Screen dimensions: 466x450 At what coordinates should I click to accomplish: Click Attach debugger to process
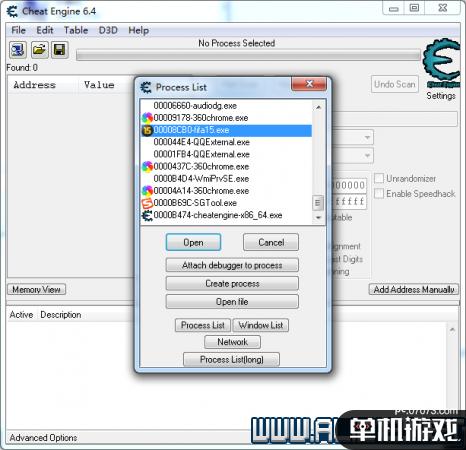coord(232,265)
